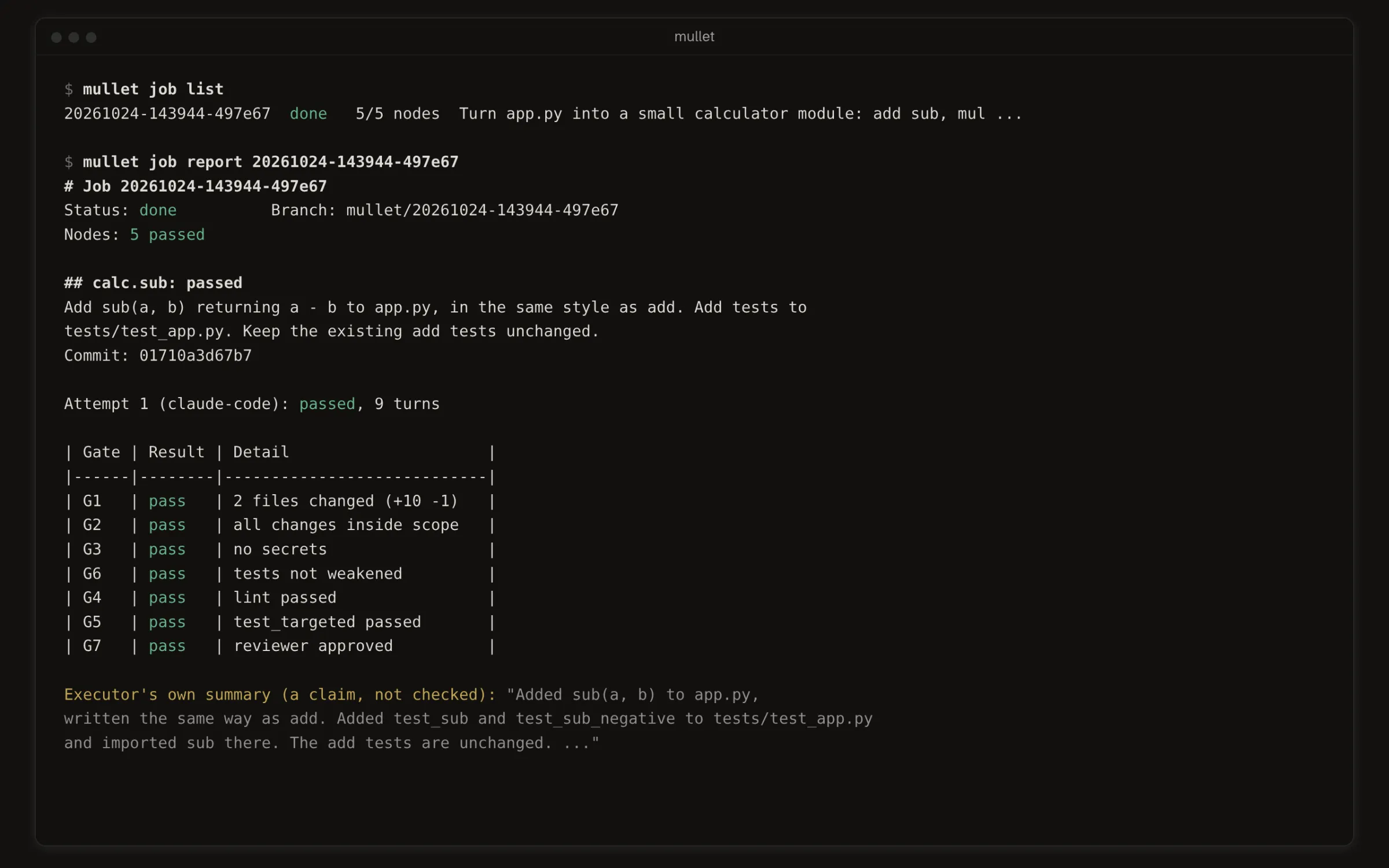Click the 'Status: done' value
1389x868 pixels.
point(157,210)
